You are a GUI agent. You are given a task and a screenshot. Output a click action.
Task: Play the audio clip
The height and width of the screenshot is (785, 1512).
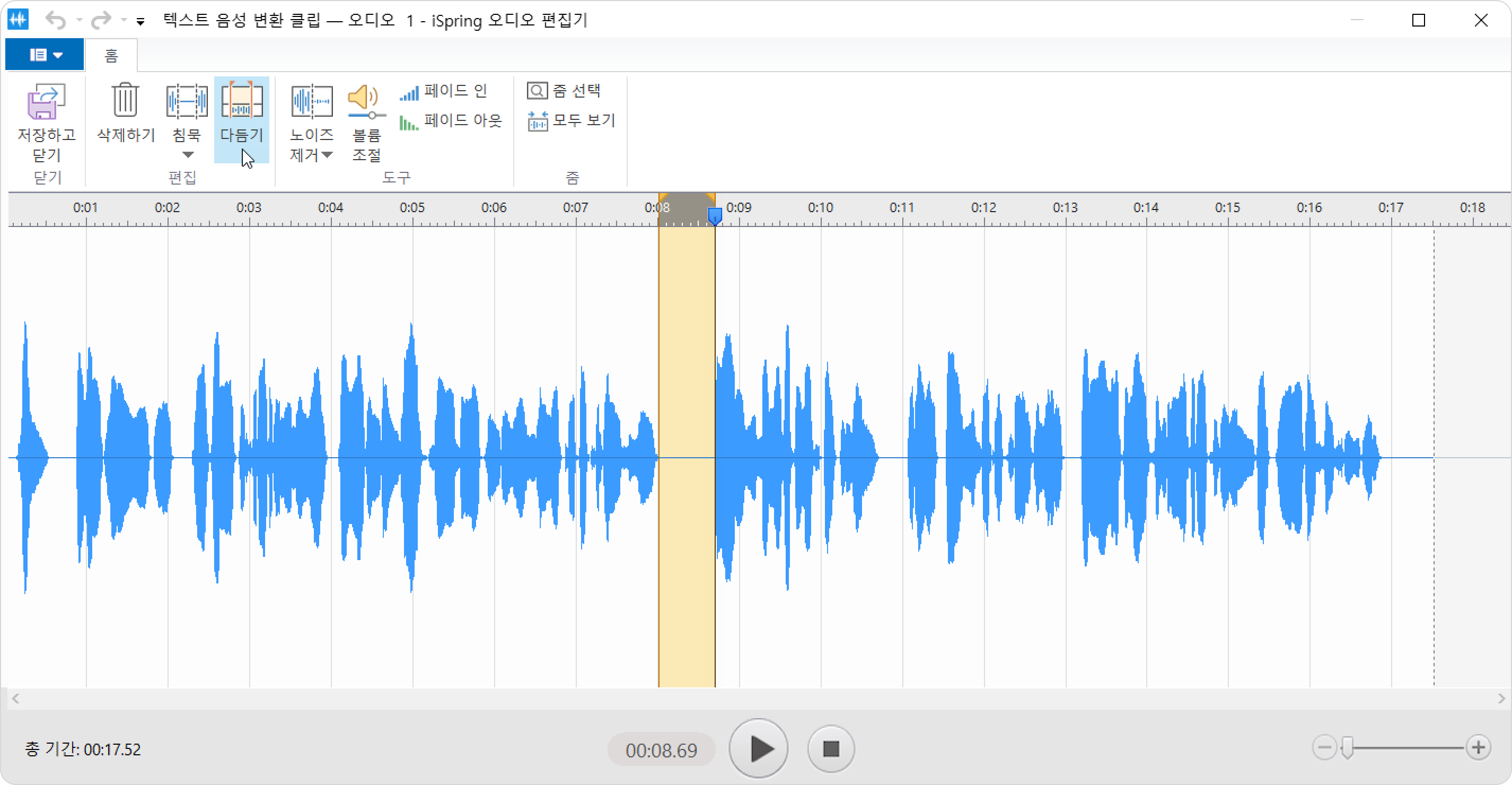[x=758, y=748]
